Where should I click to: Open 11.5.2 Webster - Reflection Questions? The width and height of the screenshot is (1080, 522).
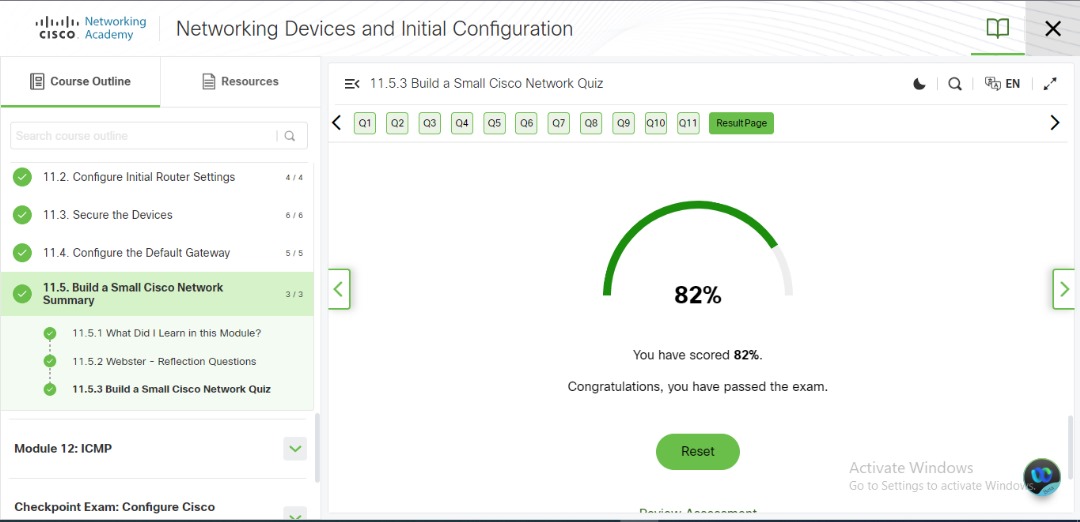[164, 362]
